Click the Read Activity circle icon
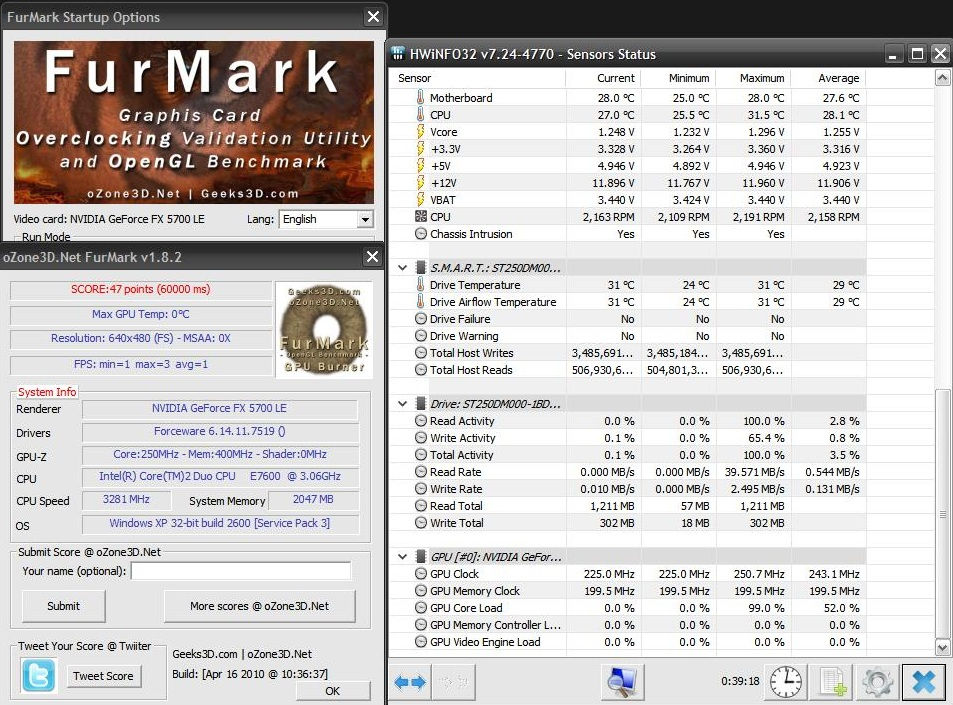This screenshot has width=953, height=705. coord(421,421)
